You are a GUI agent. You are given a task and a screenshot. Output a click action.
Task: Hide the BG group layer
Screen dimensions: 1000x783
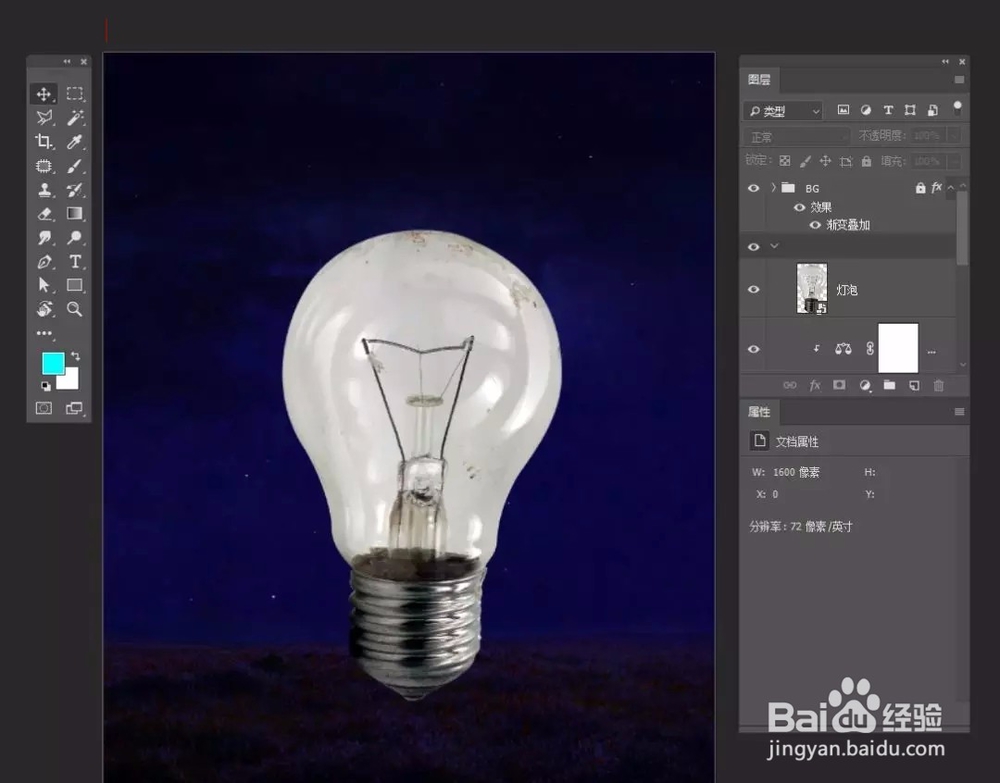pyautogui.click(x=753, y=188)
